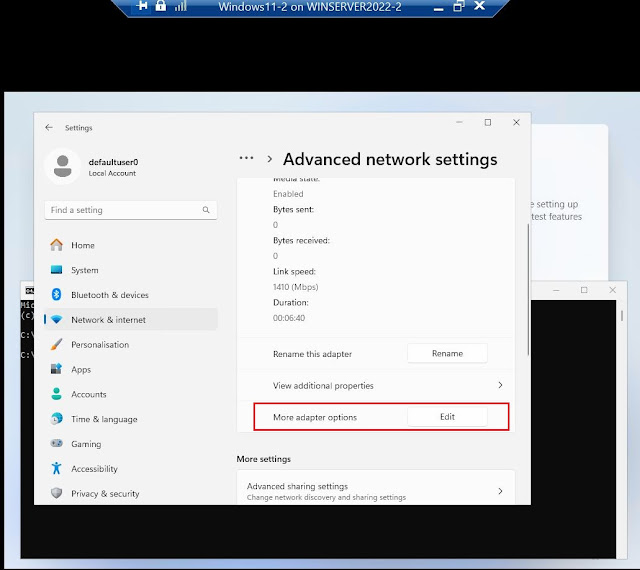Viewport: 640px width, 570px height.
Task: Click the More settings section heading
Action: (264, 459)
